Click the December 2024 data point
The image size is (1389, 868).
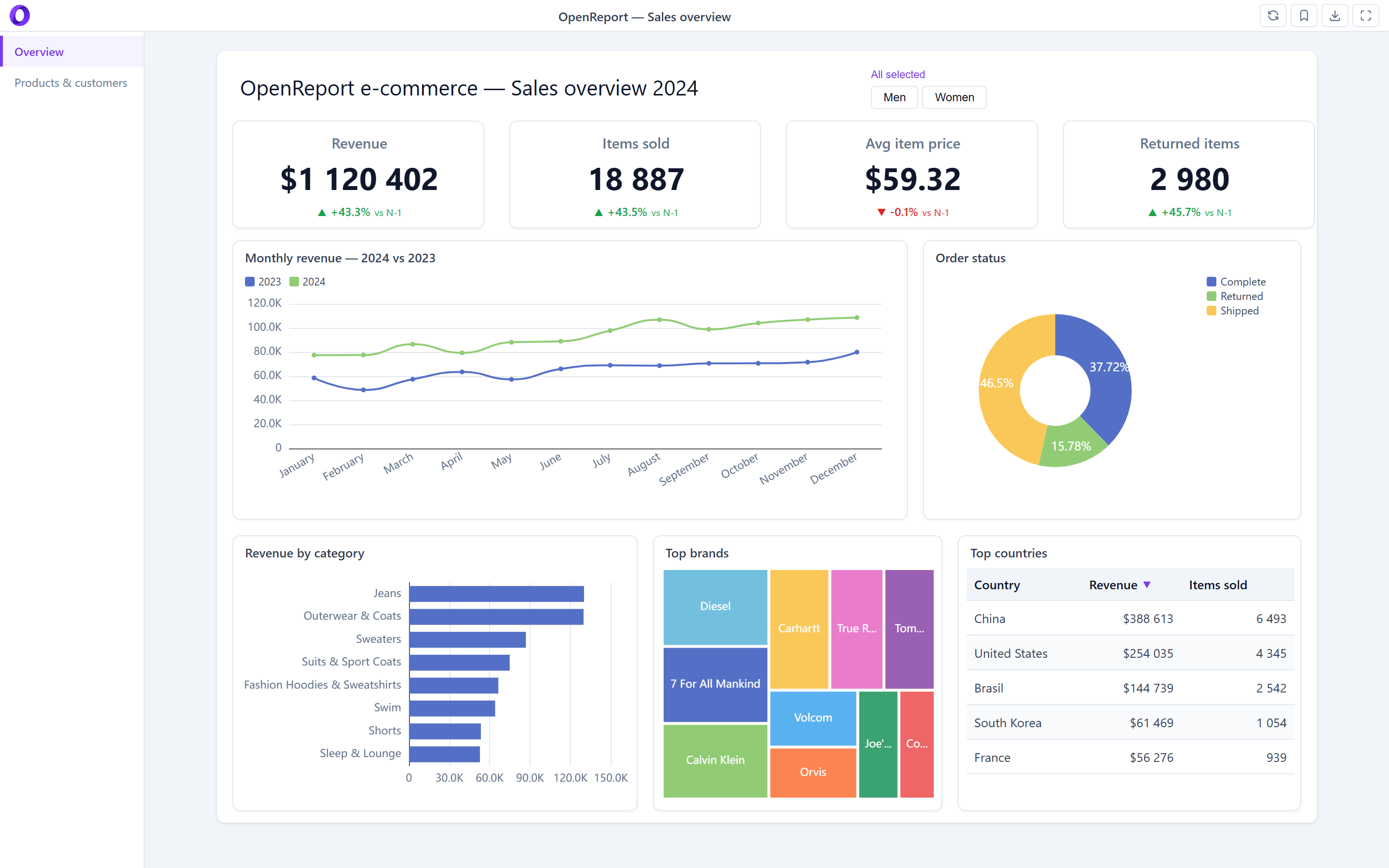click(857, 317)
